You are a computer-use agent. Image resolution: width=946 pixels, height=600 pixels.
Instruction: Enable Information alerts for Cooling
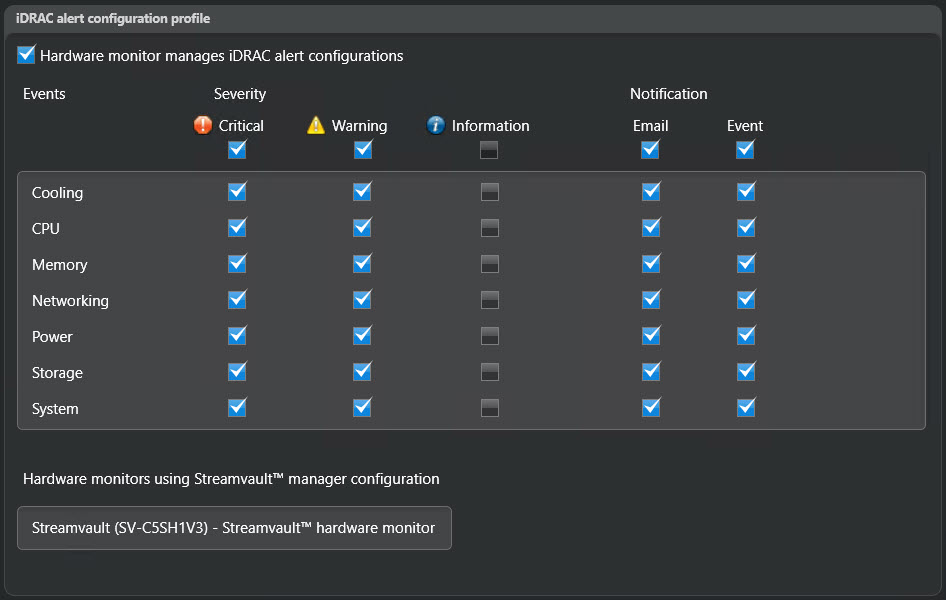[489, 192]
